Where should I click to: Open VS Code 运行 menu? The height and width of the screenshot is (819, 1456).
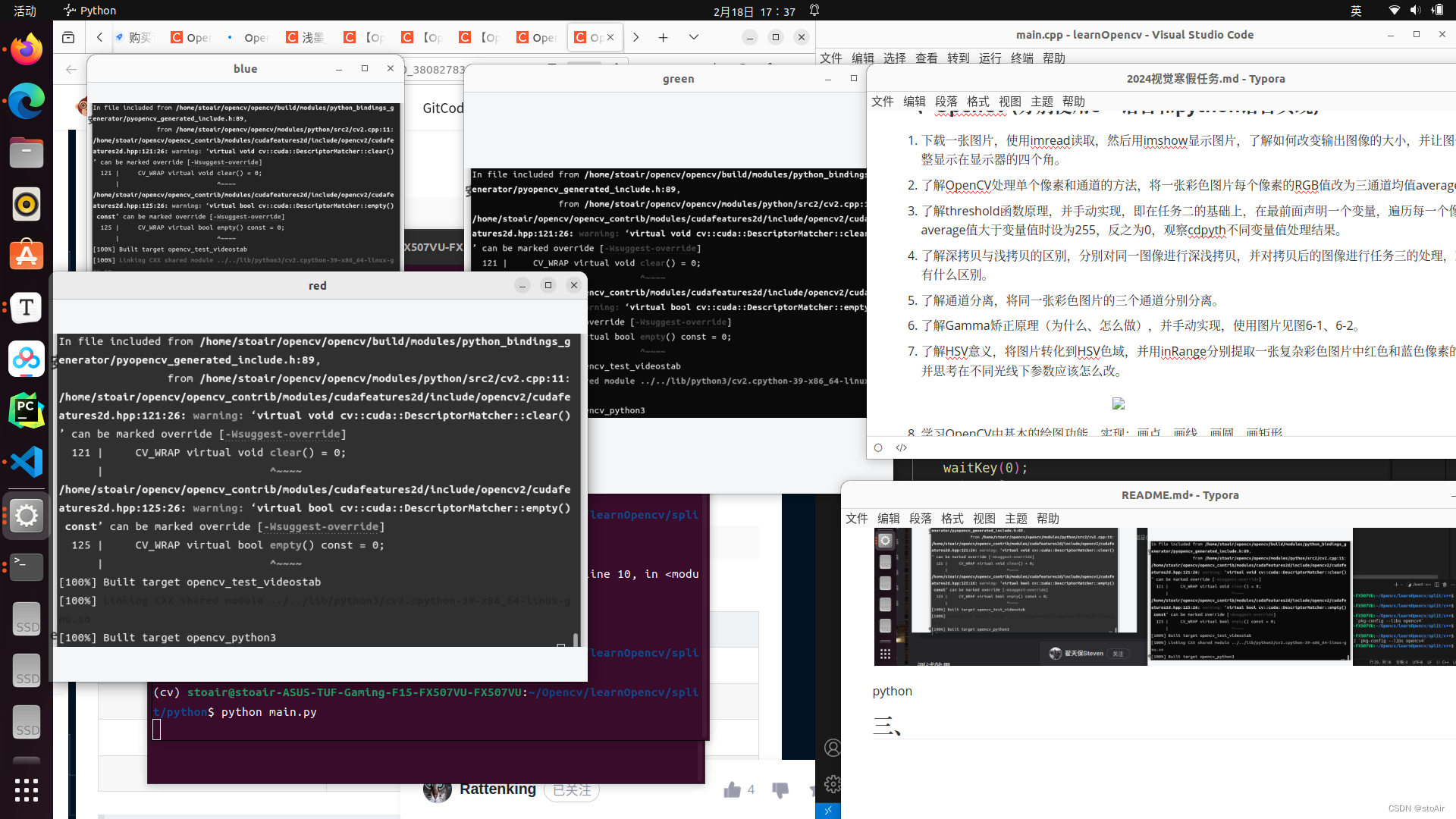pos(990,58)
